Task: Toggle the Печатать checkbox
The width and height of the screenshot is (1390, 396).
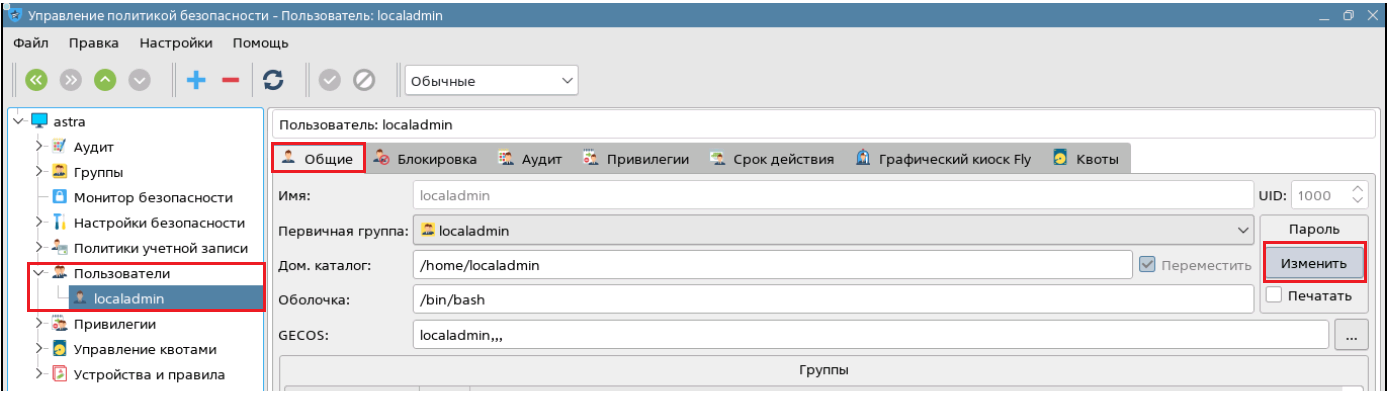Action: 1274,295
